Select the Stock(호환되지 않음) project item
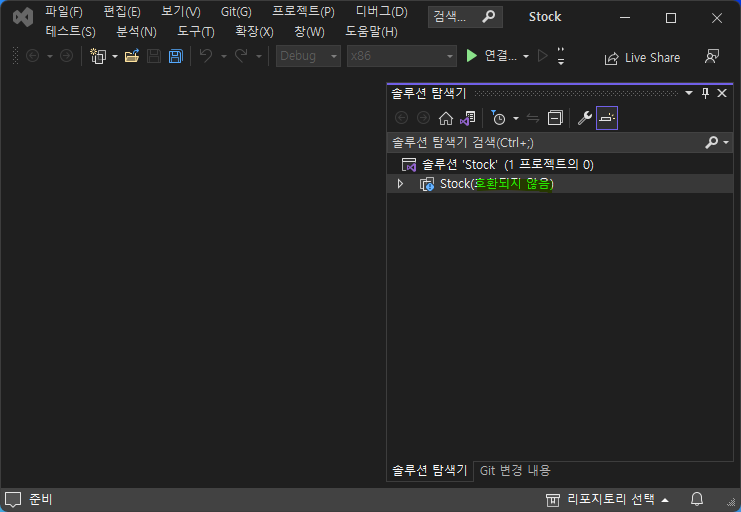This screenshot has height=512, width=741. click(x=560, y=183)
